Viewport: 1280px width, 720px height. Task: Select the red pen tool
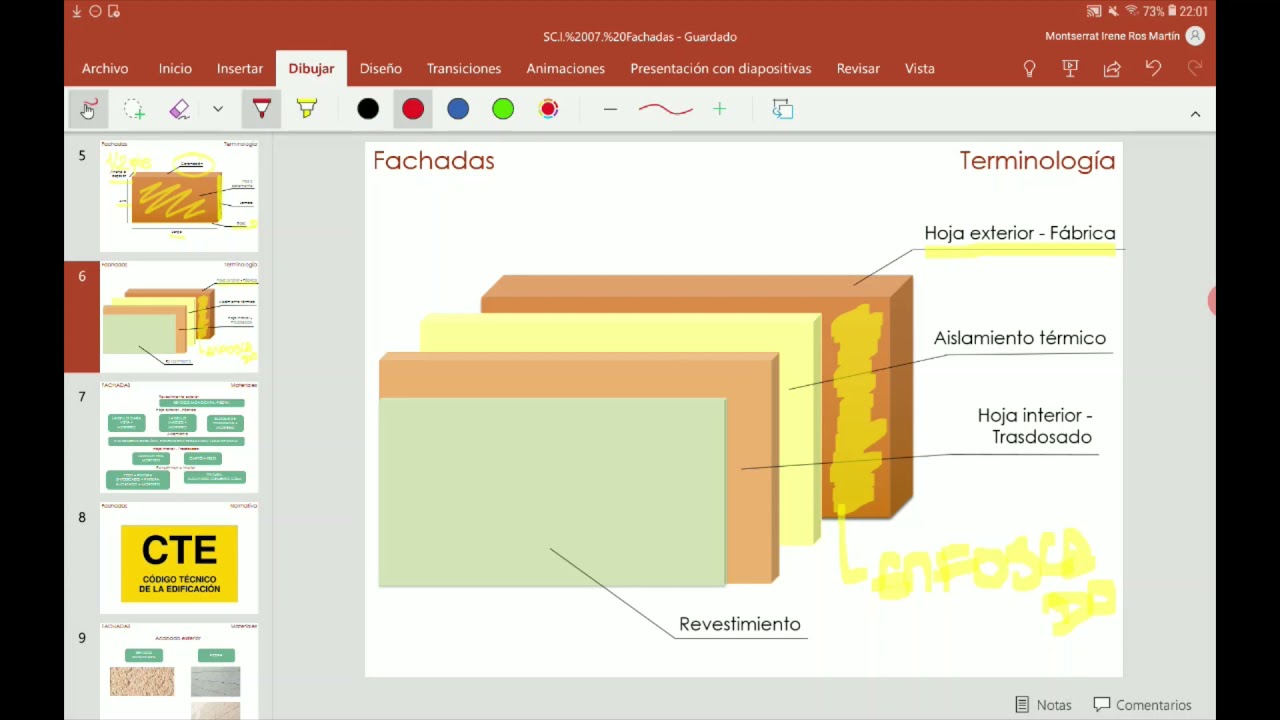coord(261,109)
